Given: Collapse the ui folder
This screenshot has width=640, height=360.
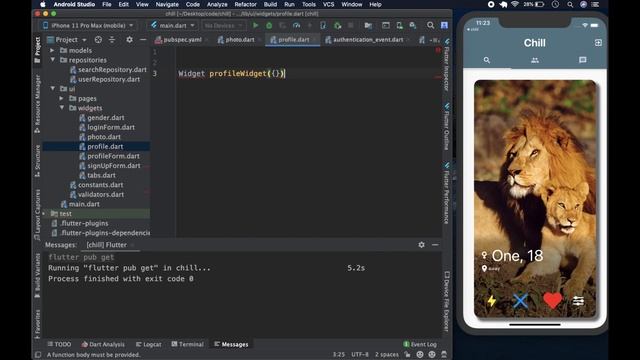Looking at the screenshot, I should click(x=52, y=89).
